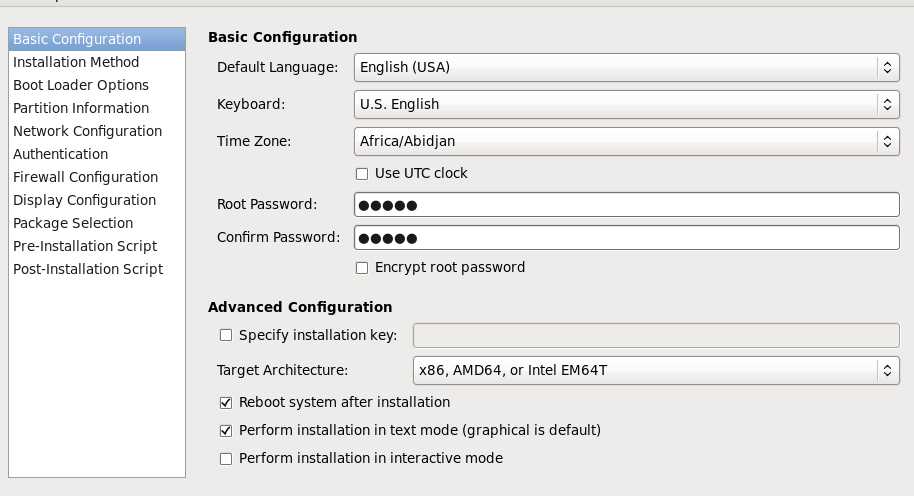
Task: Check Encrypt root password
Action: point(362,268)
